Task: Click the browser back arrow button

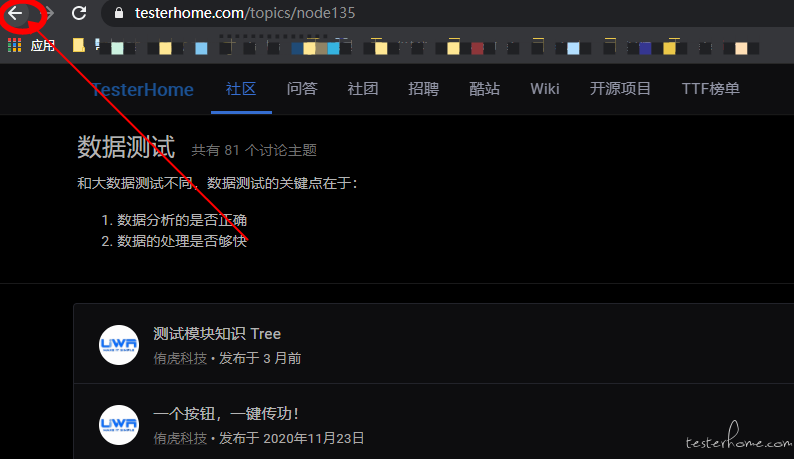Action: tap(15, 13)
